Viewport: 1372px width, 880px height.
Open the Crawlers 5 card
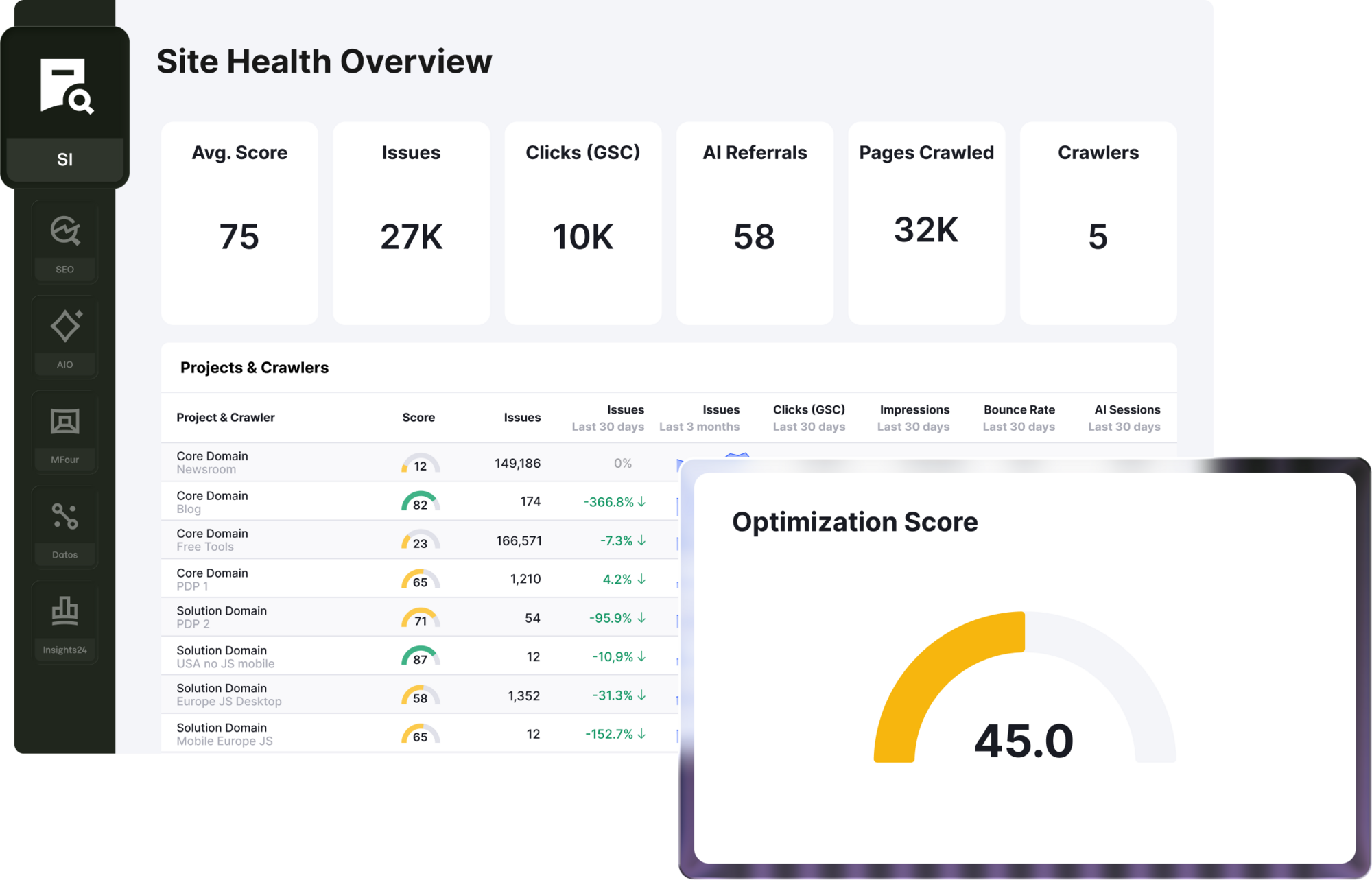click(x=1098, y=223)
